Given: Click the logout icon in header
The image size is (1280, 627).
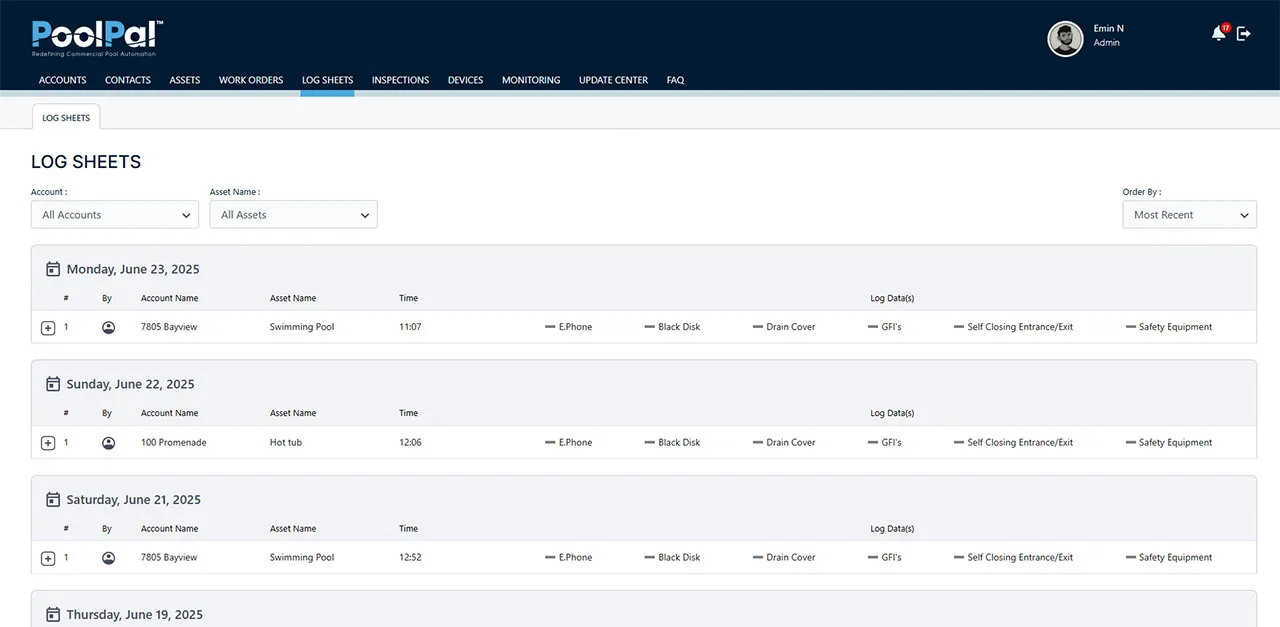Looking at the screenshot, I should pos(1244,34).
